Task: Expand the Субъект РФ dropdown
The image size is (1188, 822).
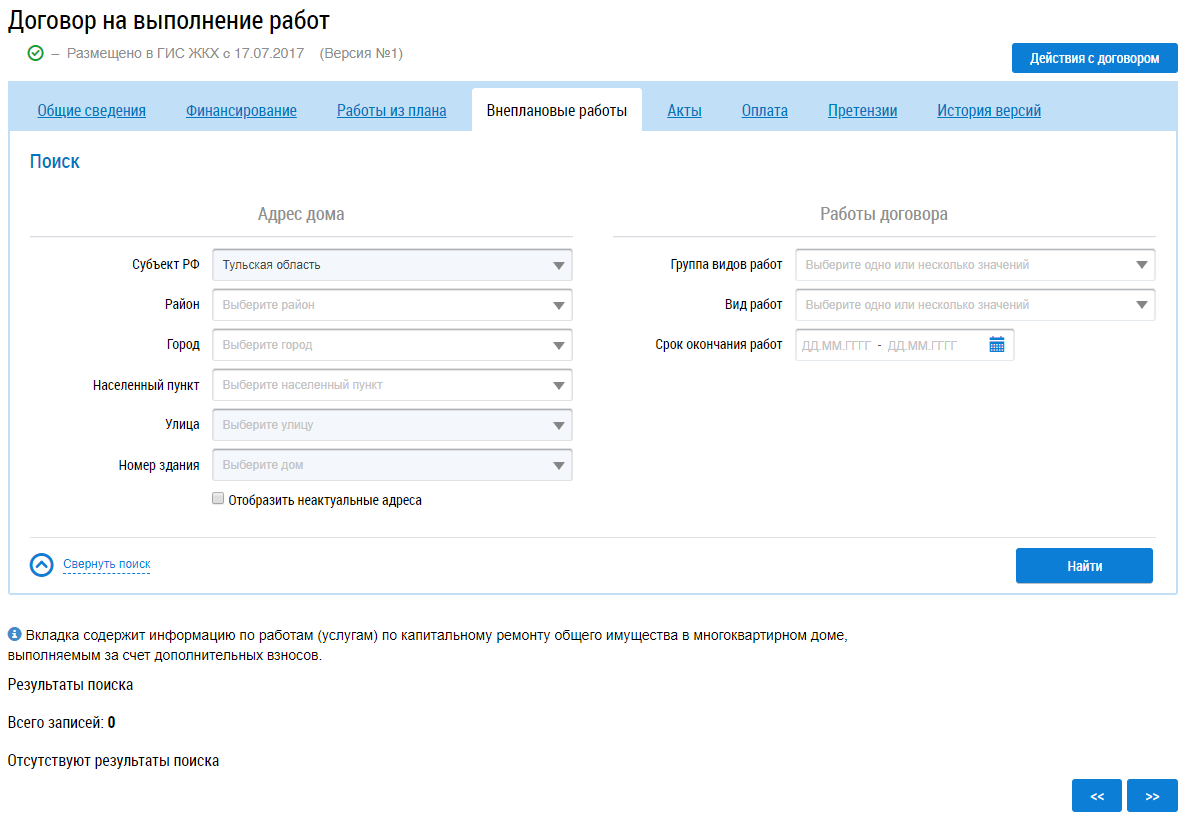Action: [392, 265]
